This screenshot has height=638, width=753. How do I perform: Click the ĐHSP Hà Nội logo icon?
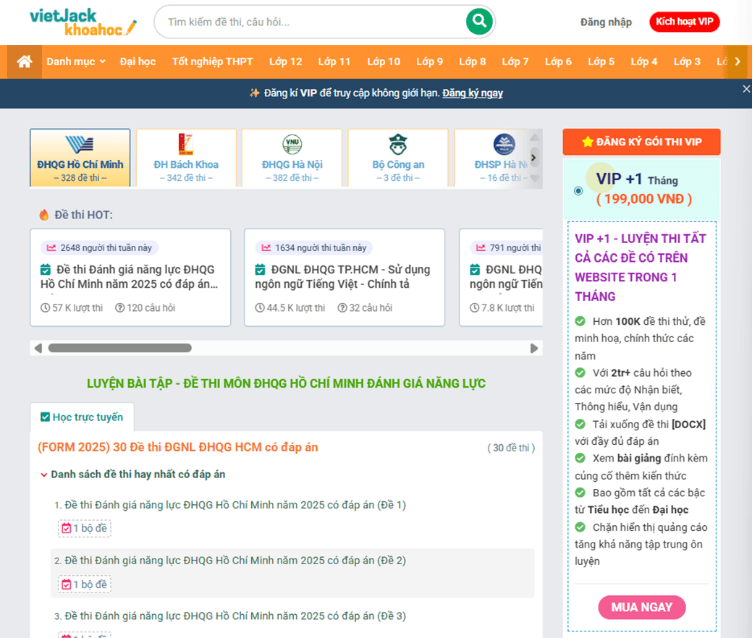click(x=504, y=144)
